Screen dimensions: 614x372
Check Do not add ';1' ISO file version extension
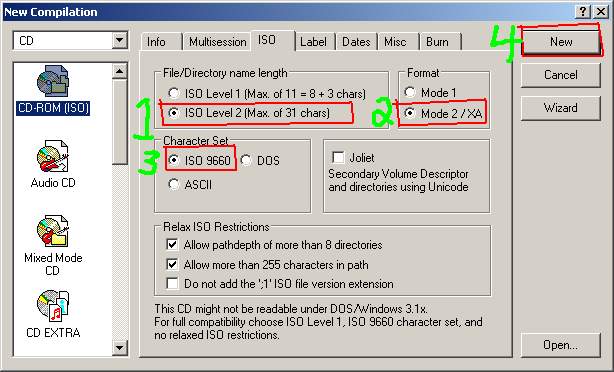(x=172, y=283)
